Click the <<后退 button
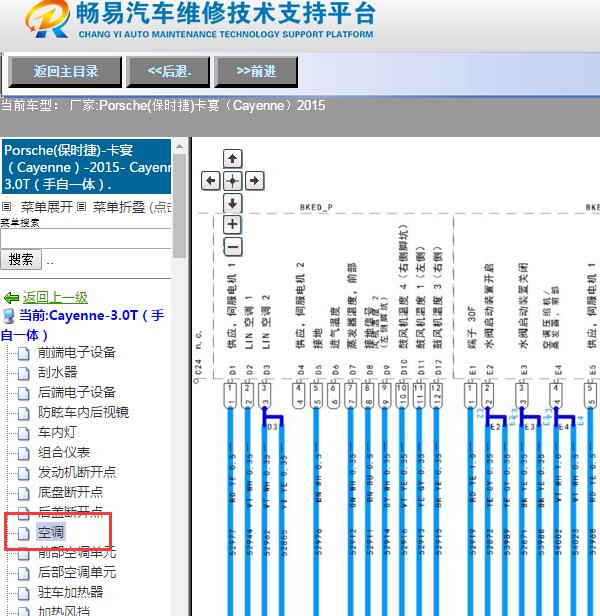 click(x=168, y=72)
